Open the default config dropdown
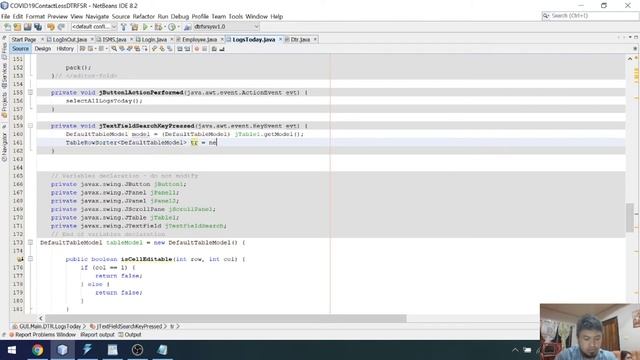This screenshot has height=360, width=640. click(x=94, y=27)
